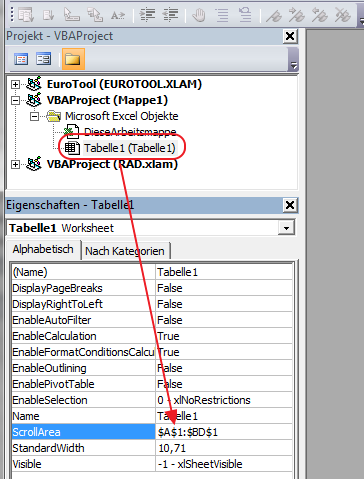Select the EnableFormatConditionsCalcu property
This screenshot has height=479, width=364.
click(x=83, y=352)
